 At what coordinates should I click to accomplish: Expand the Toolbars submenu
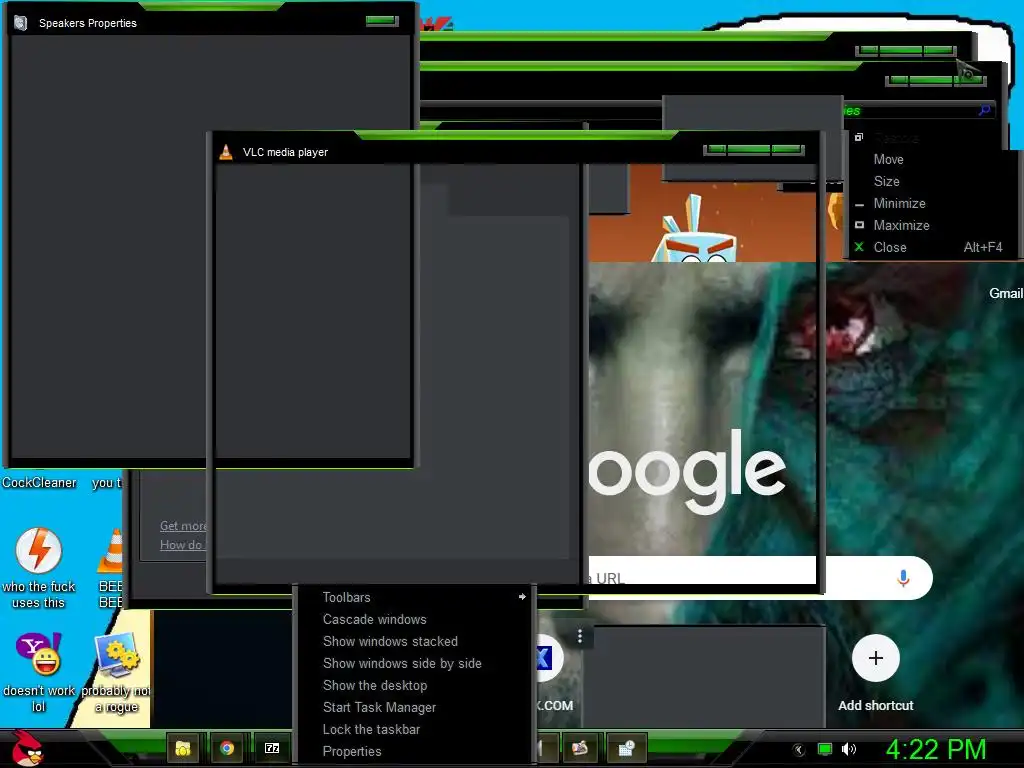pyautogui.click(x=416, y=598)
